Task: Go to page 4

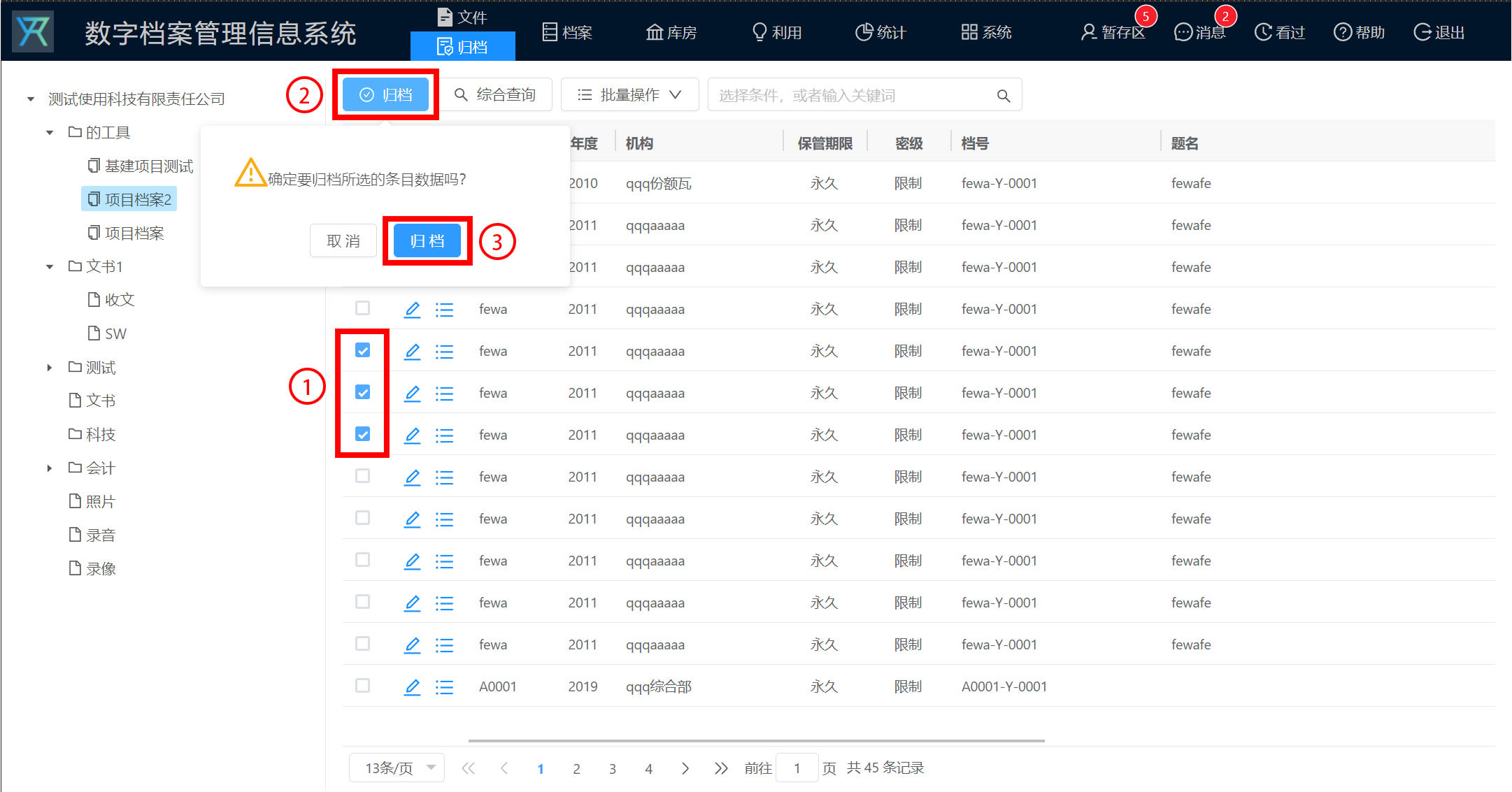Action: (649, 768)
